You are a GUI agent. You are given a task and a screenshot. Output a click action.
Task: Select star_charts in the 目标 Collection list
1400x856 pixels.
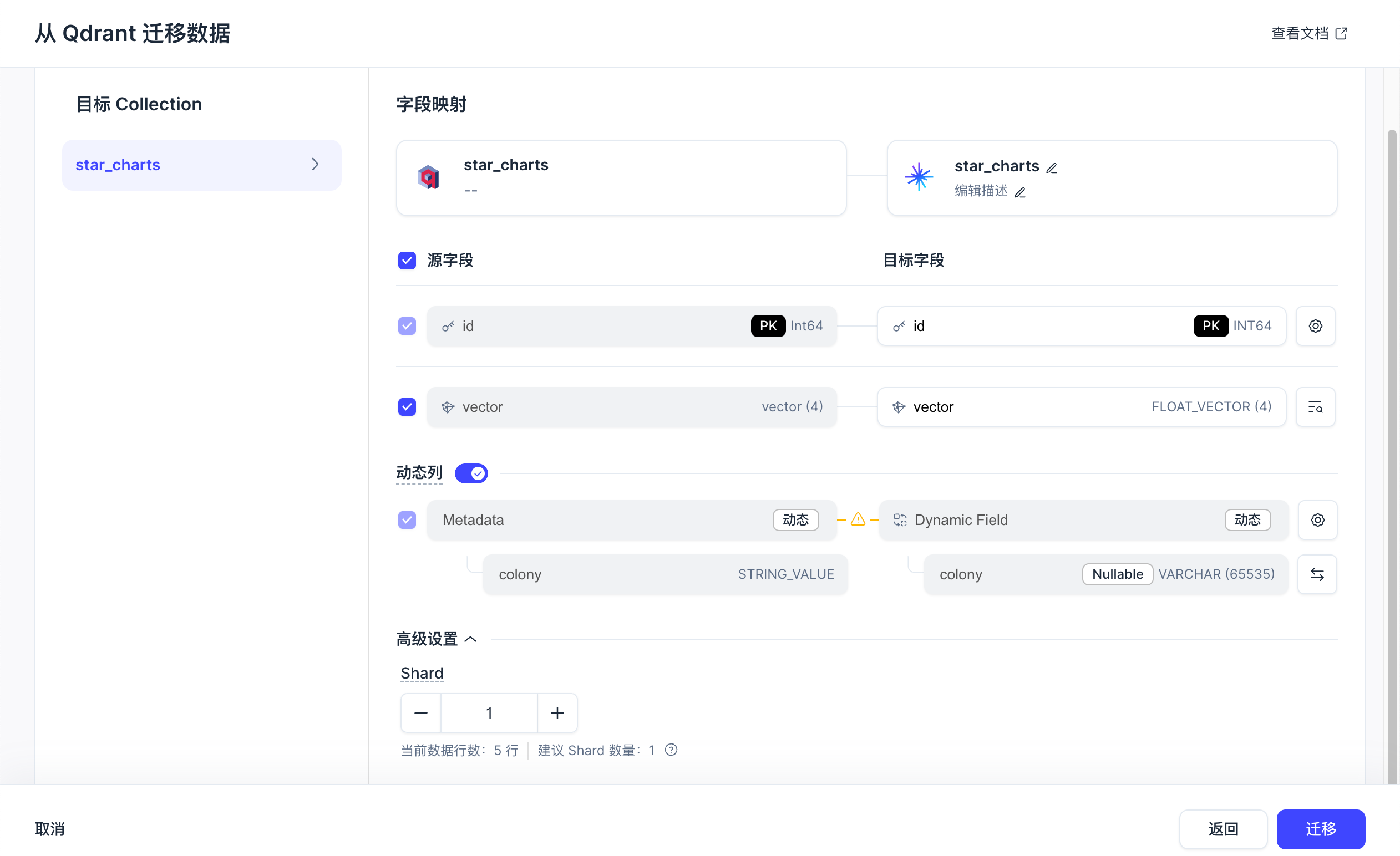118,165
